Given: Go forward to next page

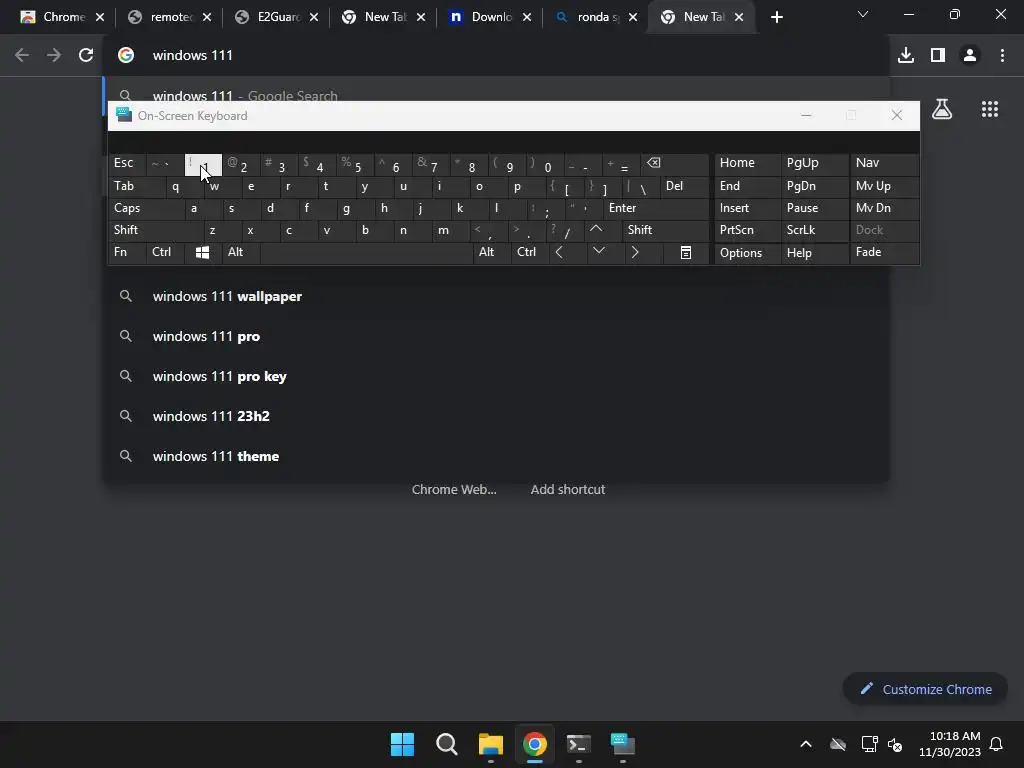Looking at the screenshot, I should (x=54, y=56).
